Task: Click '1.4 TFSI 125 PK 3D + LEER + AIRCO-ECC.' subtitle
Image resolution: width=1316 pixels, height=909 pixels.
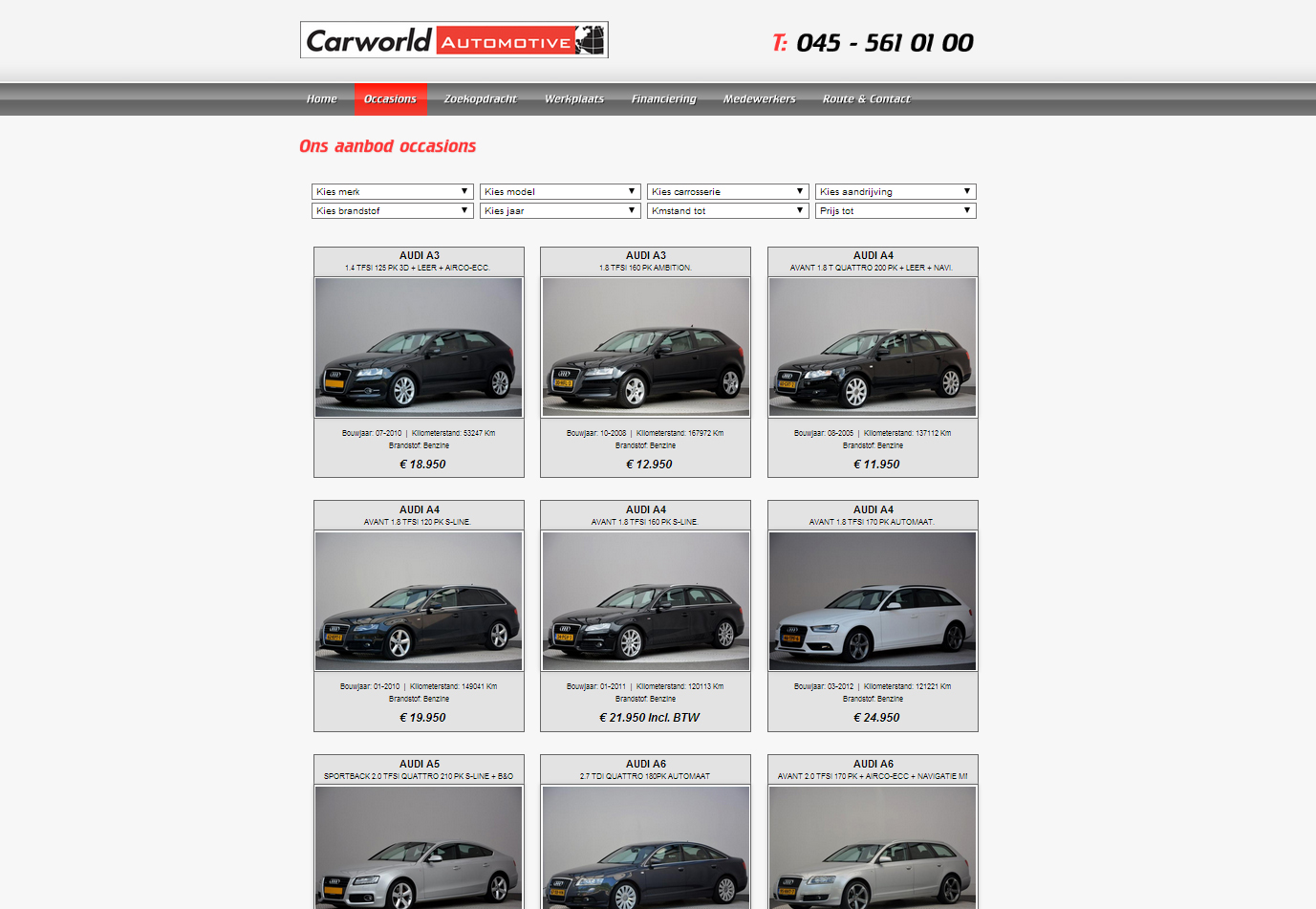Action: coord(418,269)
